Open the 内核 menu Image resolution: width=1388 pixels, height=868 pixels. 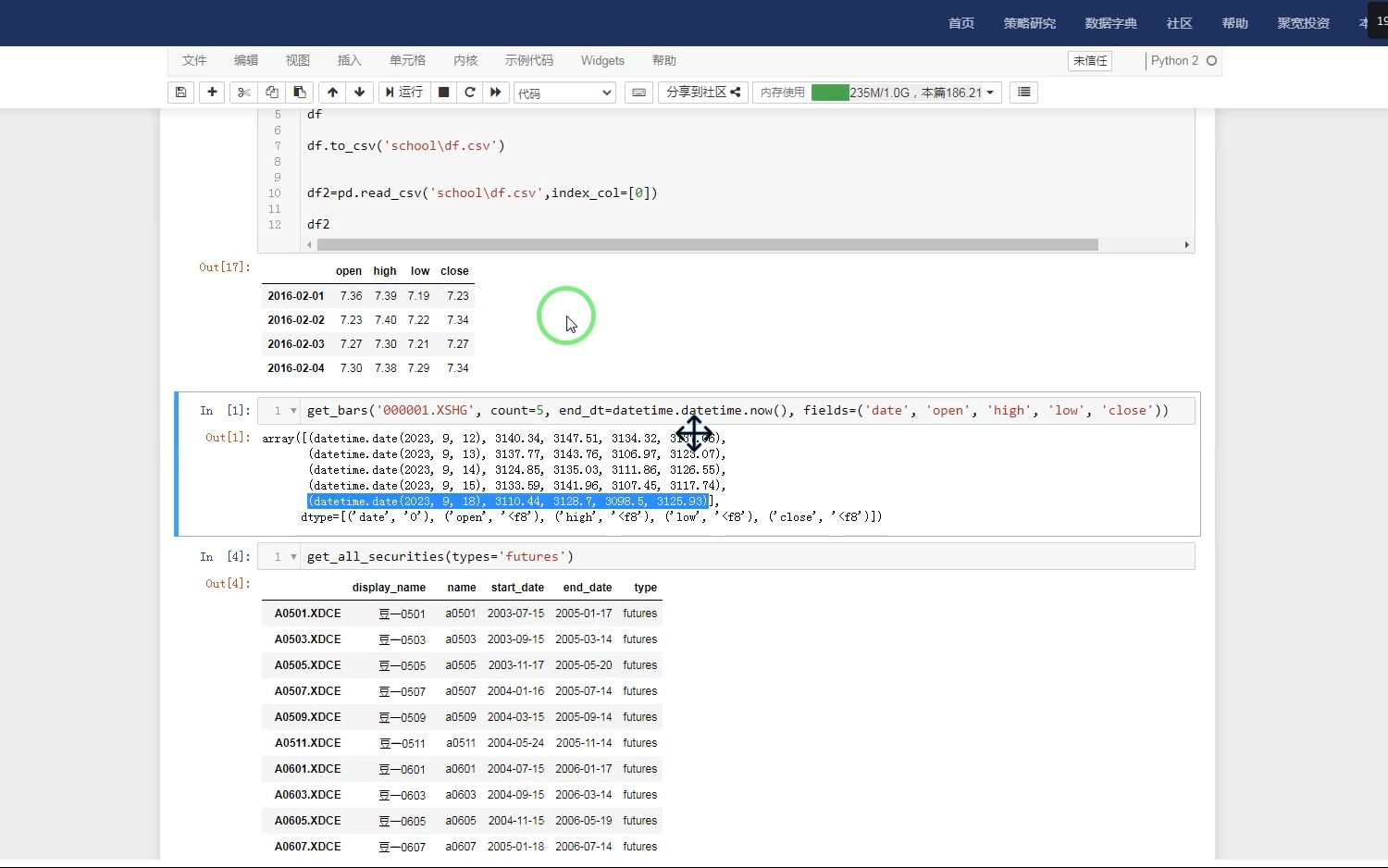click(x=465, y=61)
